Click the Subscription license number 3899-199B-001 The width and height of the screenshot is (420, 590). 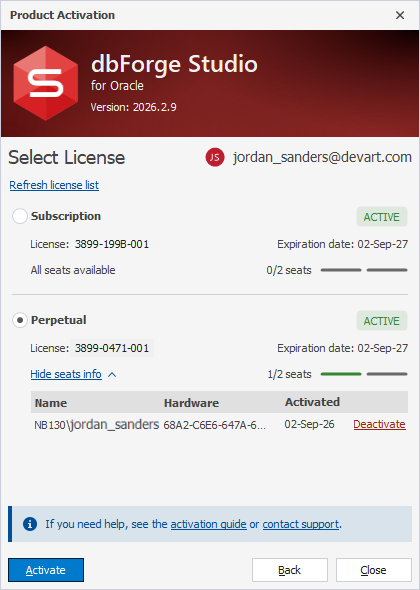point(112,244)
